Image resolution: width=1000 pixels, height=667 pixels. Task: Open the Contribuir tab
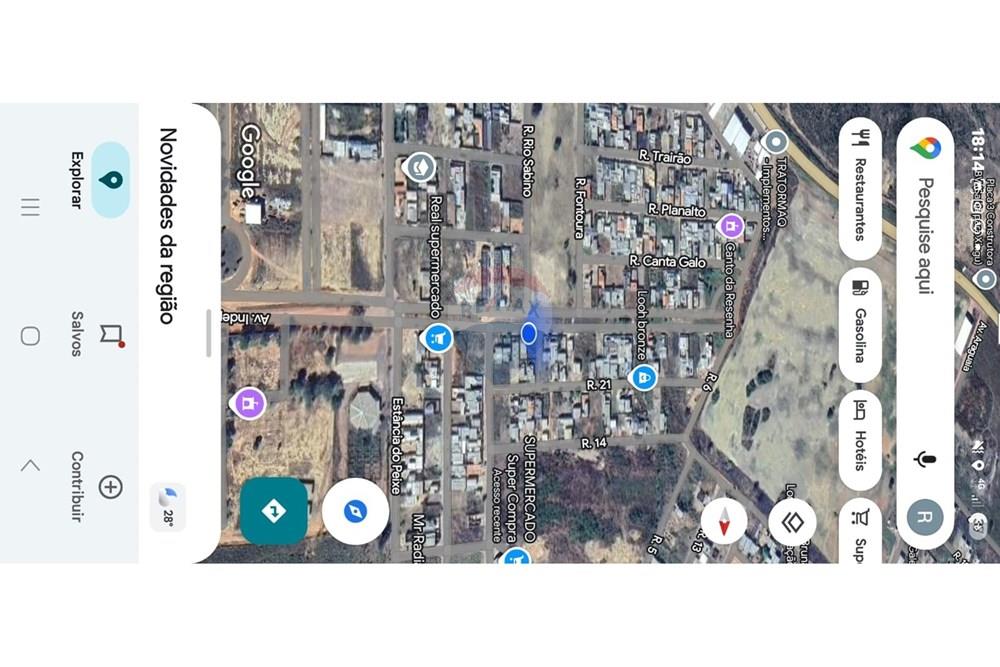tap(96, 487)
